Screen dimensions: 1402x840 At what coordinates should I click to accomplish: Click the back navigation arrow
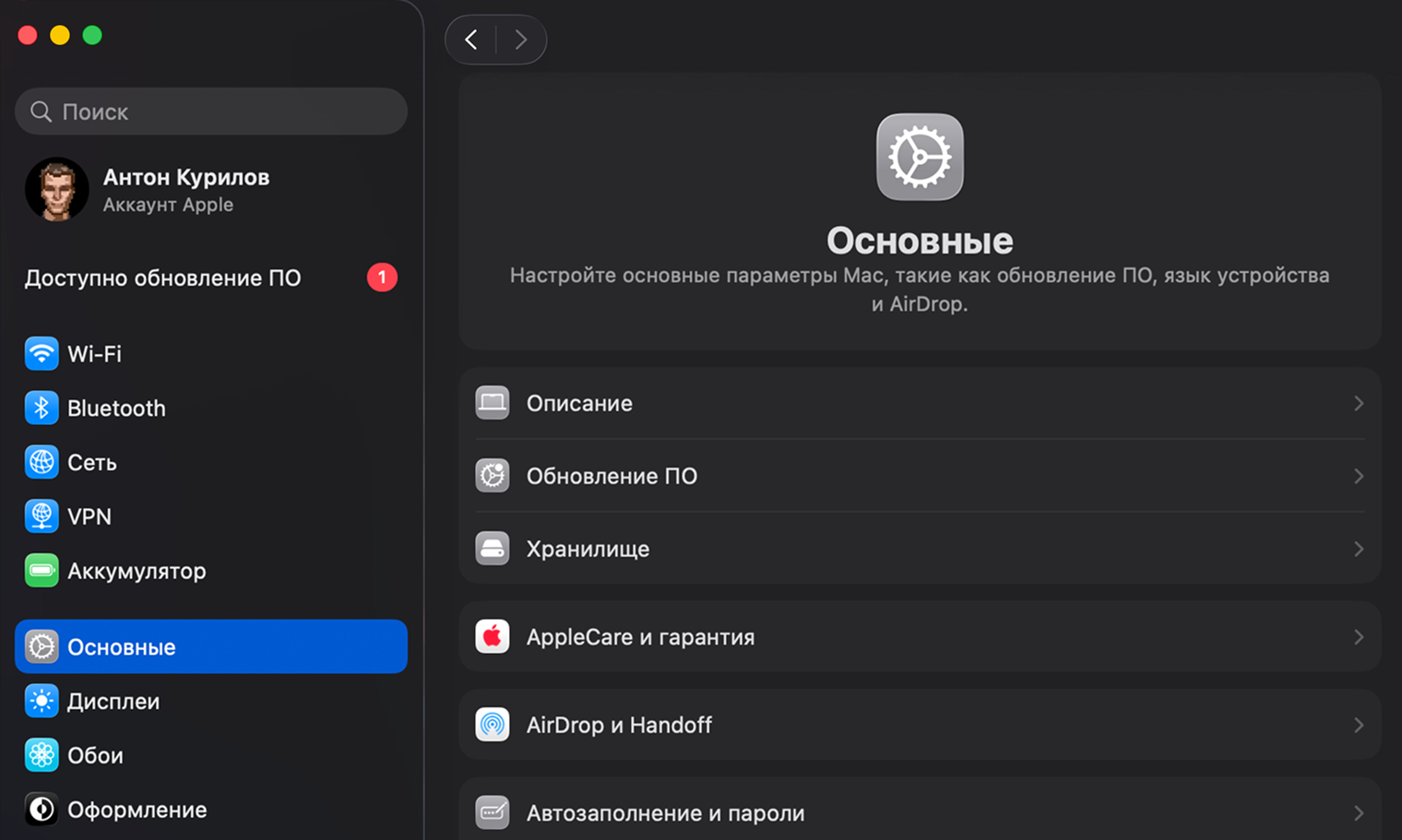click(x=470, y=40)
